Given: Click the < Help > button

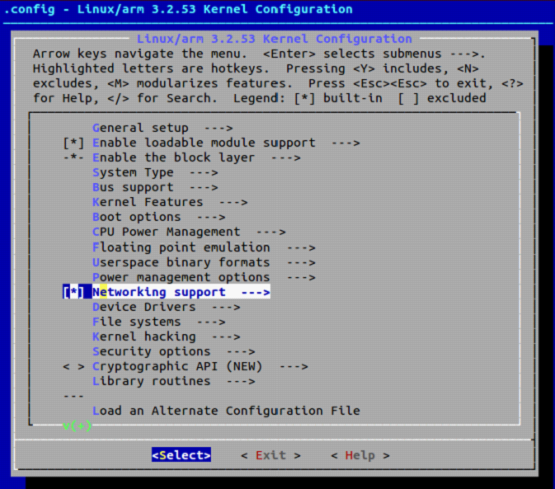Looking at the screenshot, I should [360, 455].
